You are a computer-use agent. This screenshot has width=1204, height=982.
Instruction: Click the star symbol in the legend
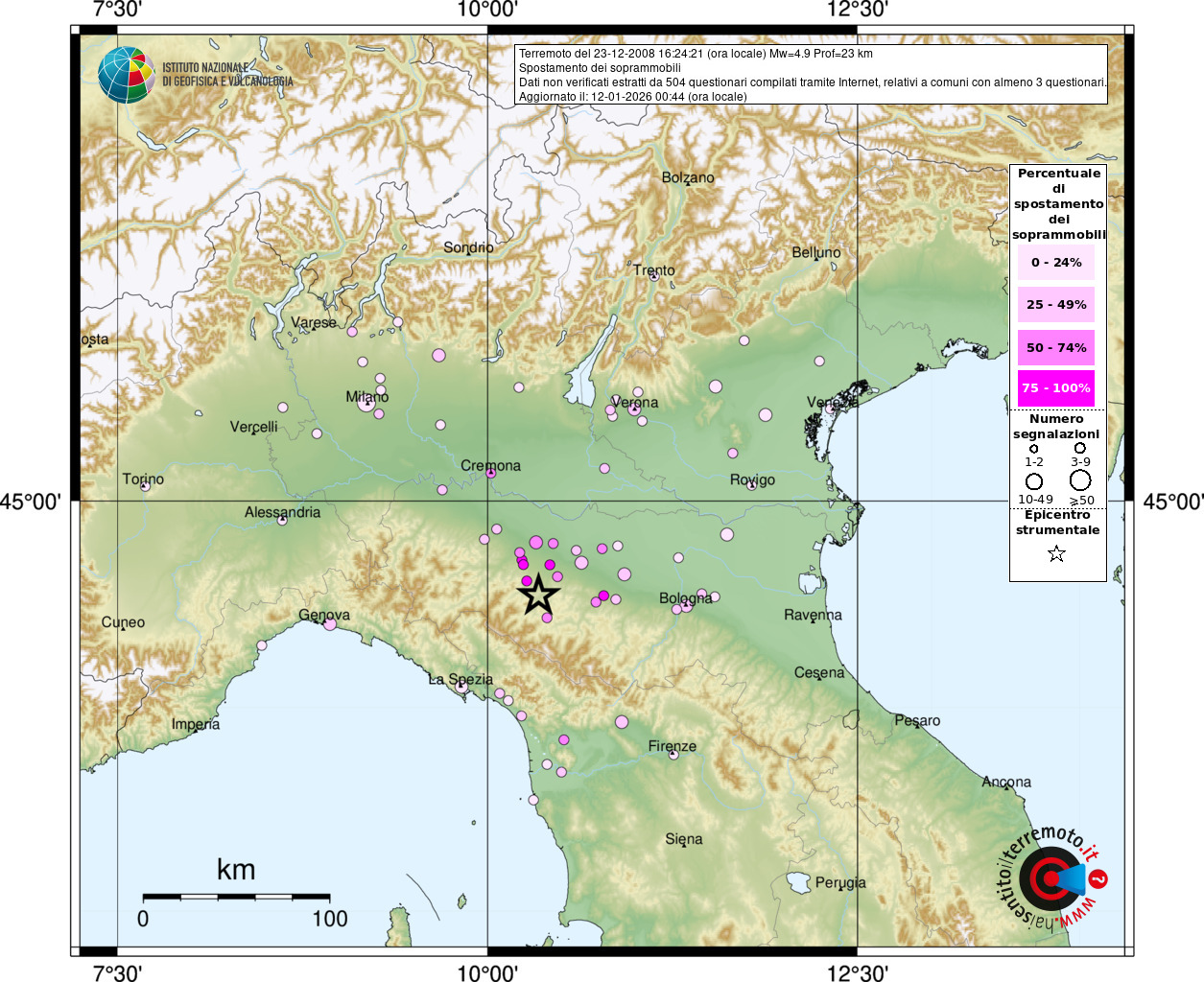click(x=1056, y=553)
